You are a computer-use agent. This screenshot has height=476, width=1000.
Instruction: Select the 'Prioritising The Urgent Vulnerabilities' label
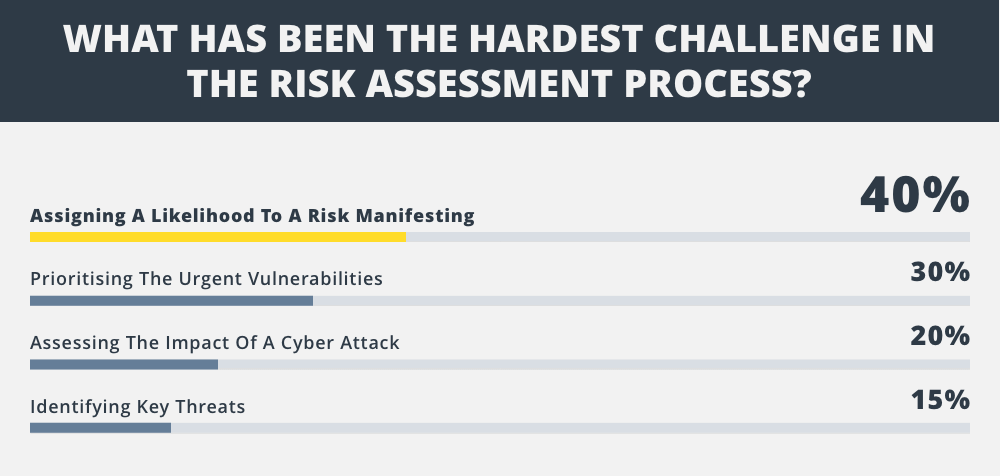[207, 279]
